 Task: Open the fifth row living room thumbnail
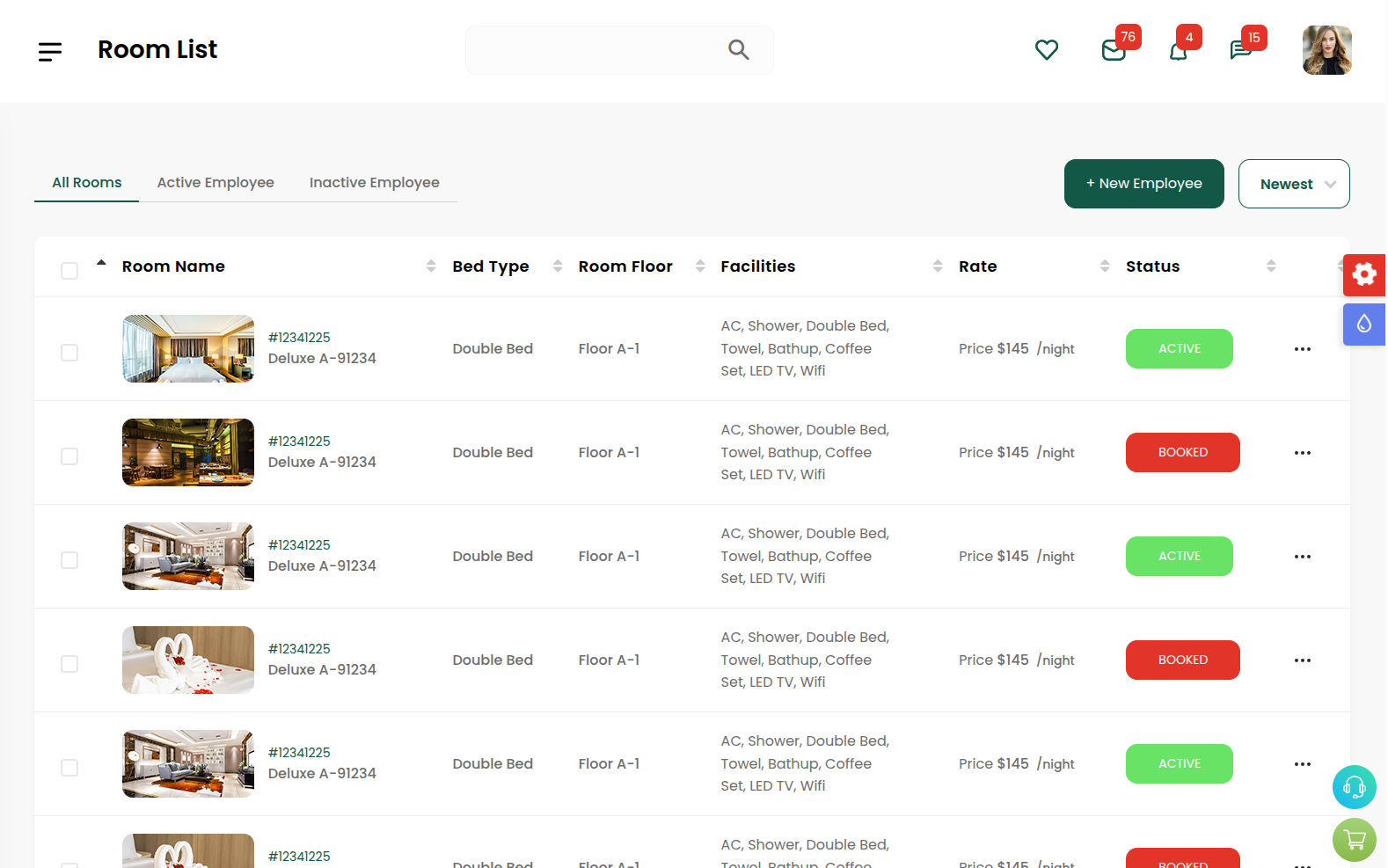(188, 764)
